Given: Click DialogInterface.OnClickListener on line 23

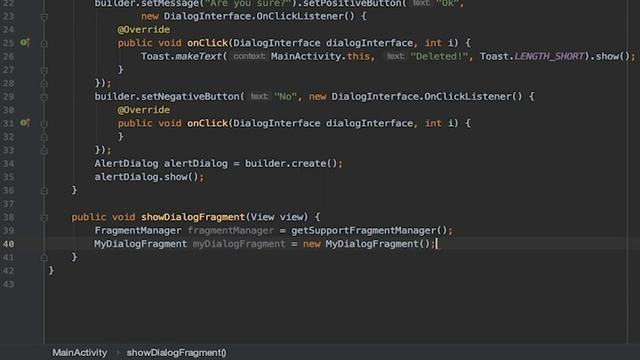Looking at the screenshot, I should pyautogui.click(x=253, y=16).
